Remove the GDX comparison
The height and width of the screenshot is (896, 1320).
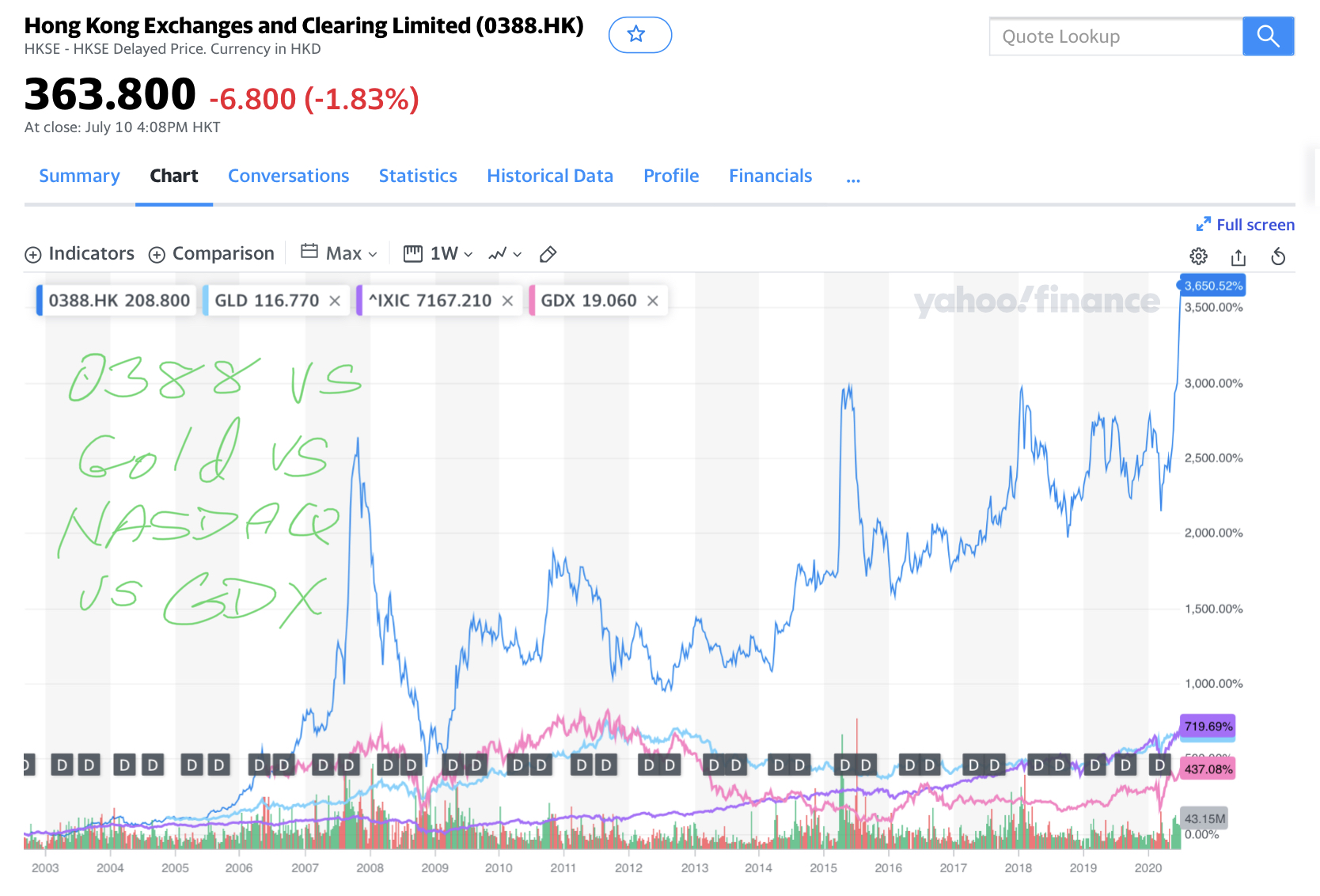652,301
